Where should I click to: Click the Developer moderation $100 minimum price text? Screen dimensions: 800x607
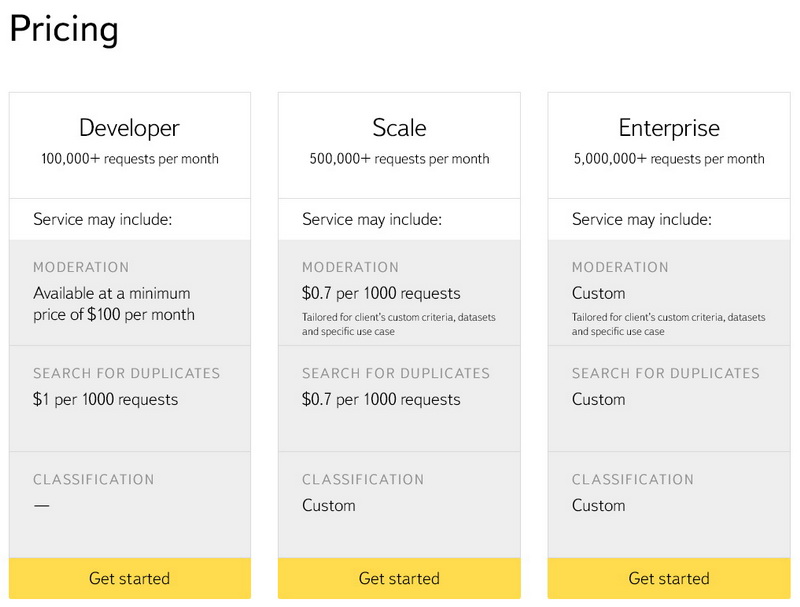113,304
